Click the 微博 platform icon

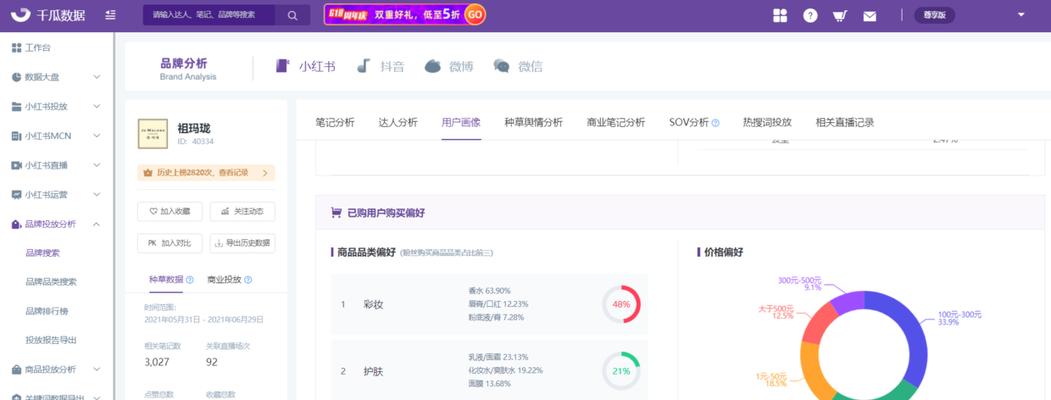click(433, 66)
